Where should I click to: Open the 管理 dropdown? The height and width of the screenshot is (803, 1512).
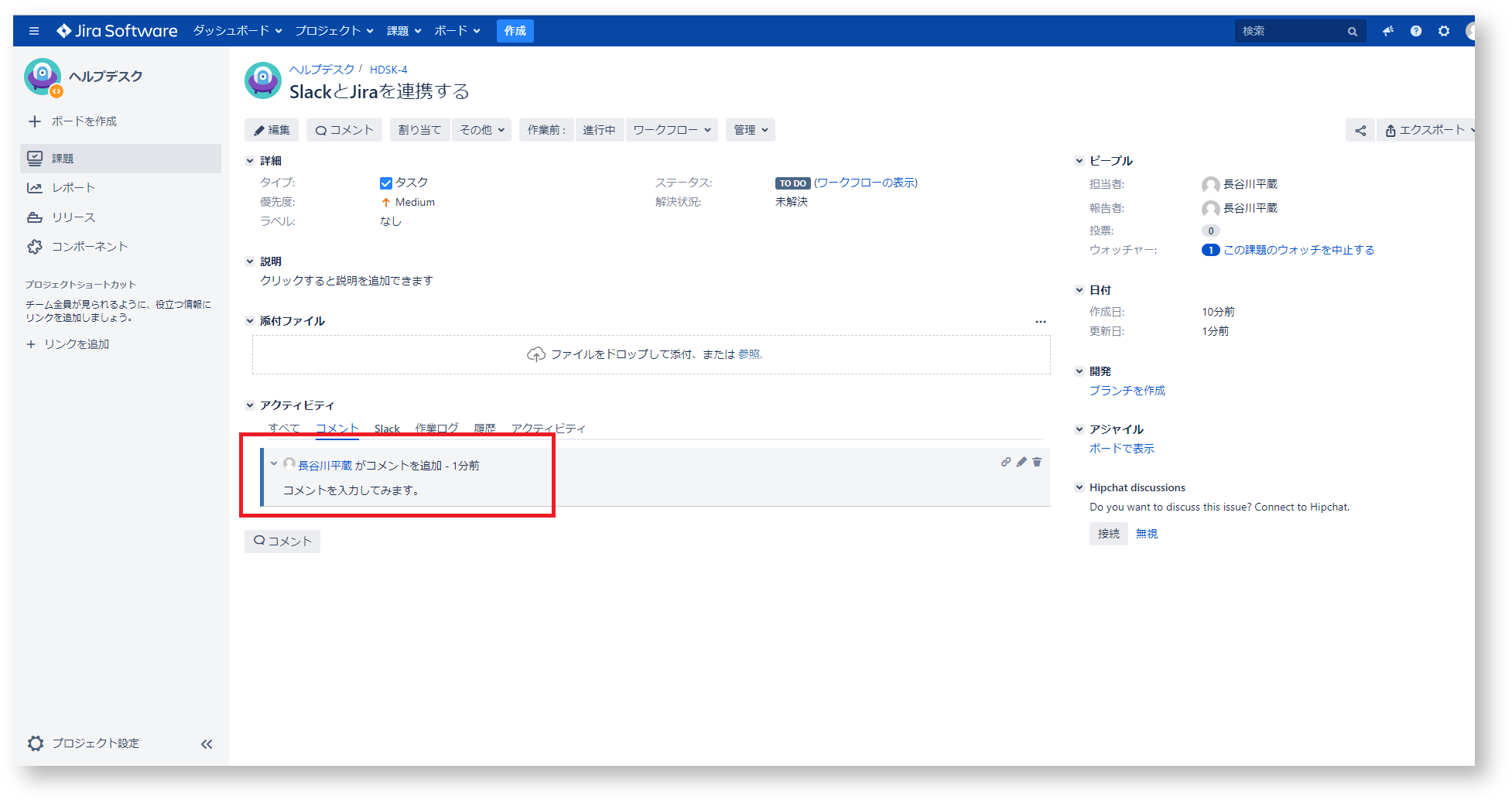pos(751,130)
